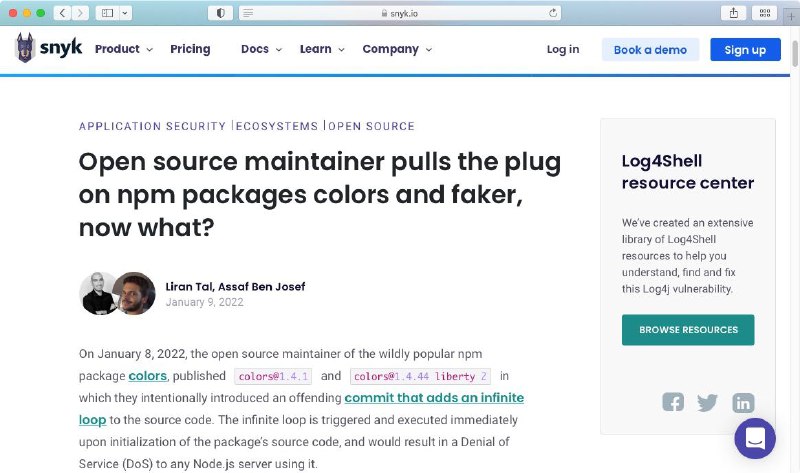Click the Snyk logo
Image resolution: width=800 pixels, height=473 pixels.
coord(49,48)
